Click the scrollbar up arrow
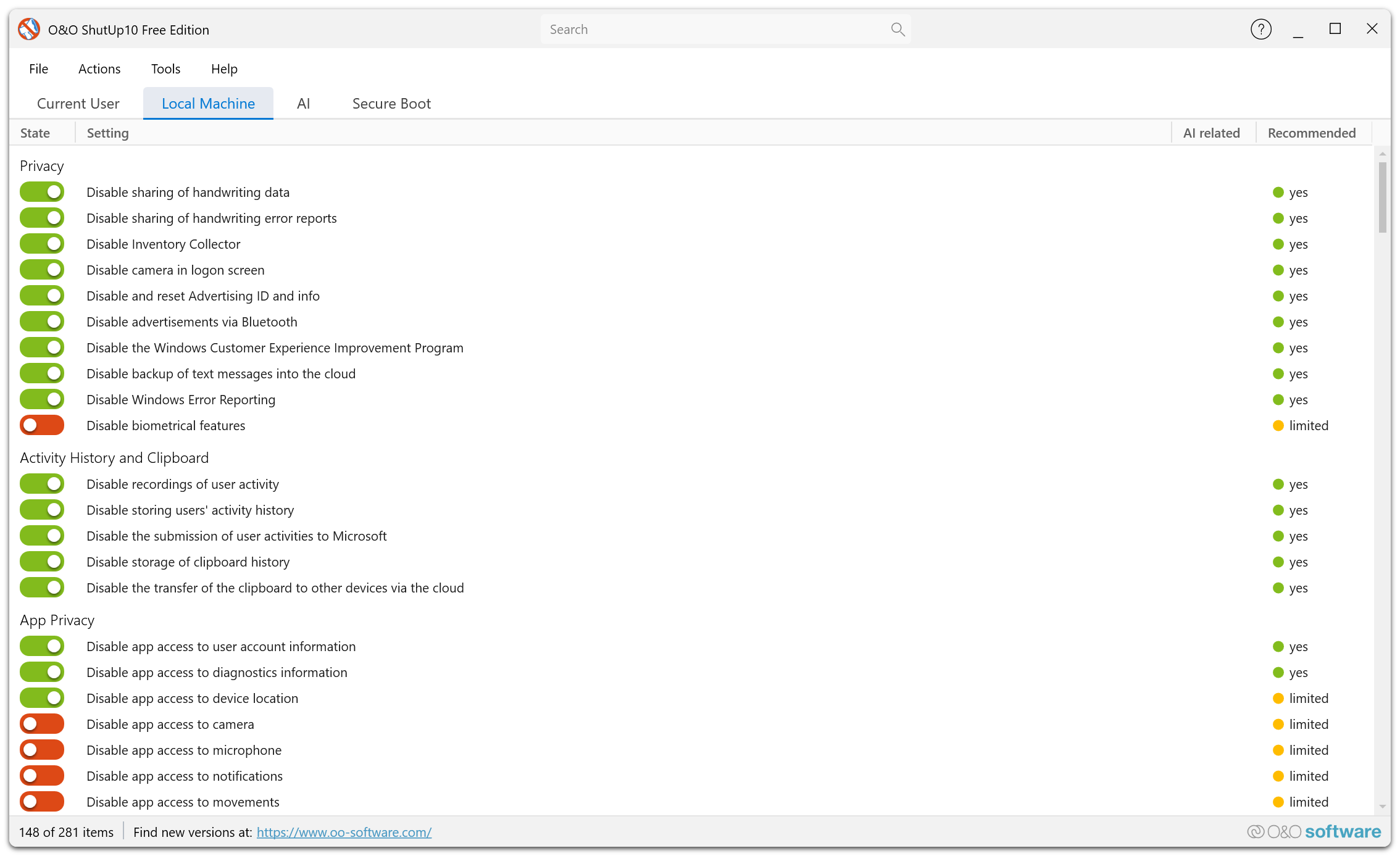 click(x=1383, y=153)
